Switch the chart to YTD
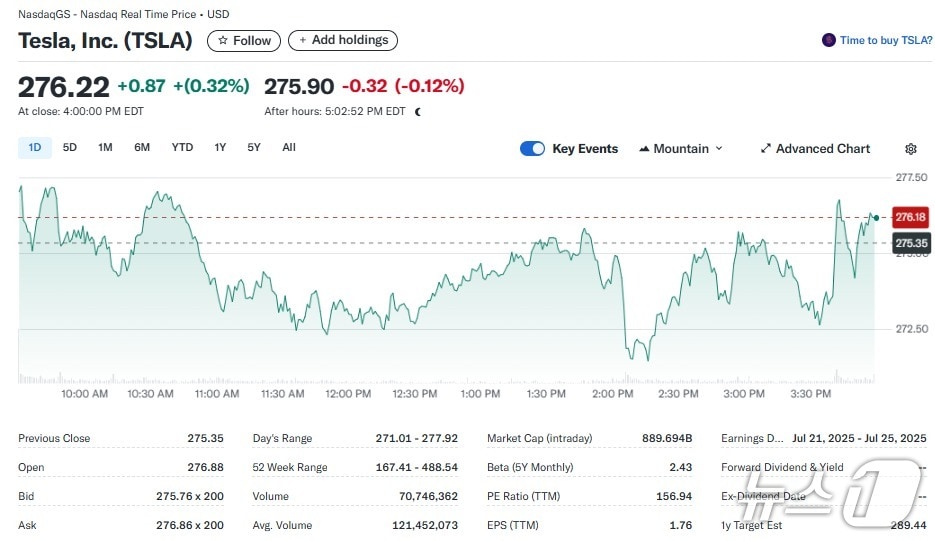This screenshot has height=541, width=935. [182, 148]
